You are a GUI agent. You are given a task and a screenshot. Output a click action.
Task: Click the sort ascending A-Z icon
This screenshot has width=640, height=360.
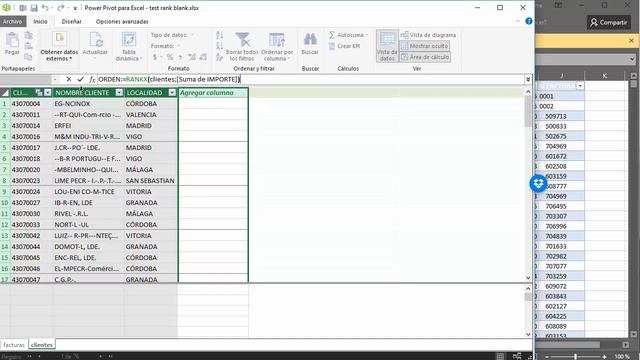[219, 36]
